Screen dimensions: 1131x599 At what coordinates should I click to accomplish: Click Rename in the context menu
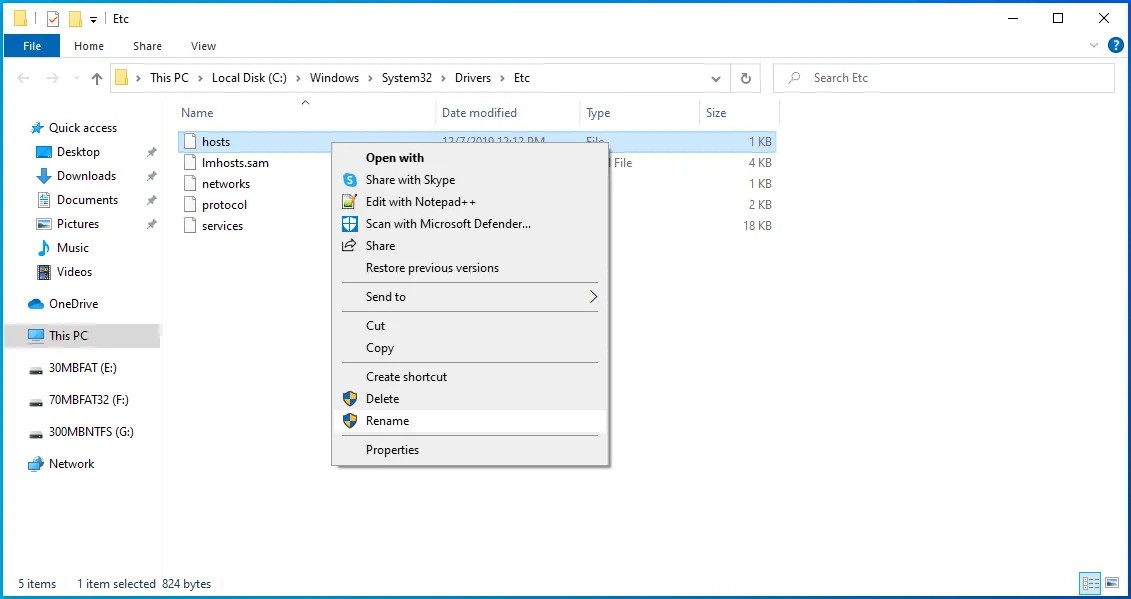click(387, 421)
